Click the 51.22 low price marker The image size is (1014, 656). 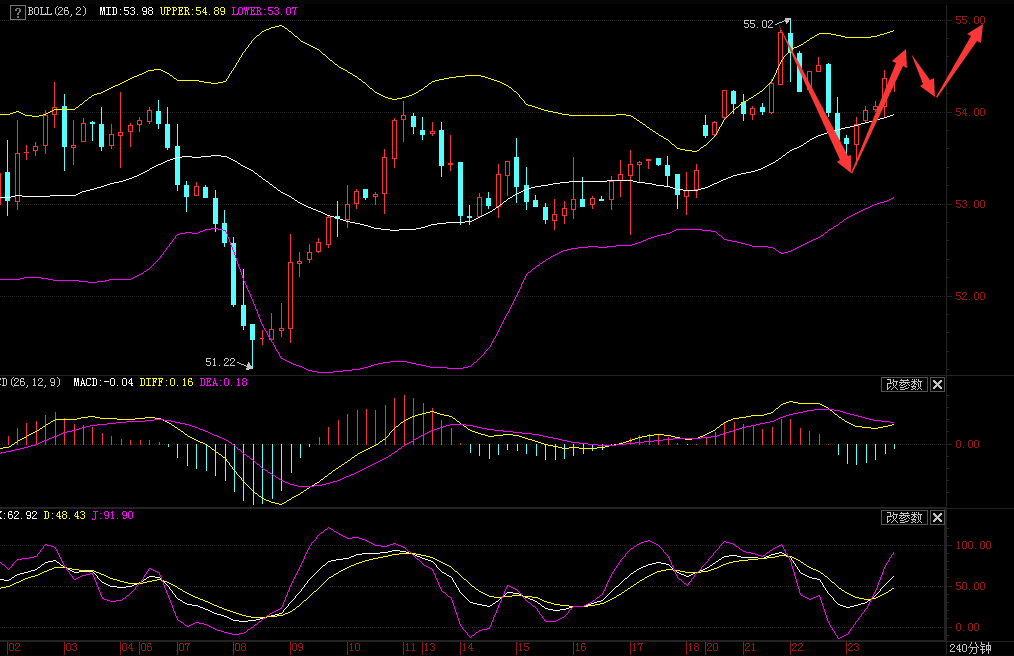click(x=220, y=362)
